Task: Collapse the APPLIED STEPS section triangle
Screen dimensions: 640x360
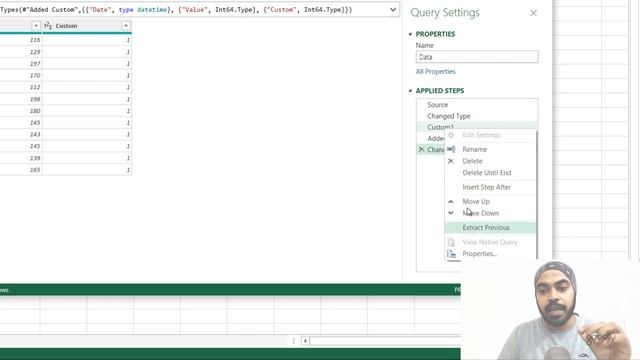Action: (410, 91)
